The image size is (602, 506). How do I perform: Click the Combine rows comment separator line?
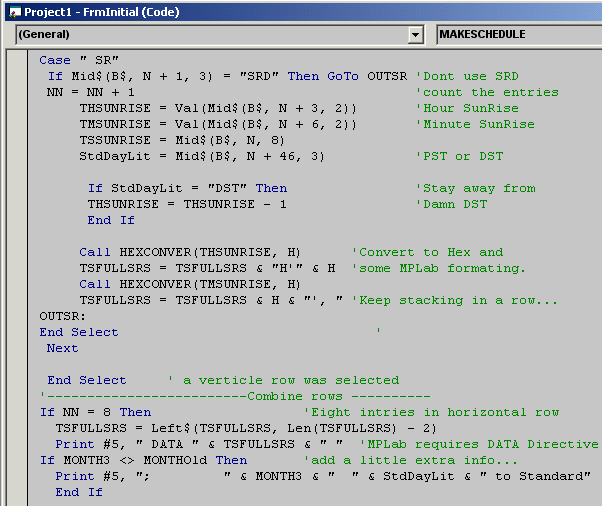(228, 396)
